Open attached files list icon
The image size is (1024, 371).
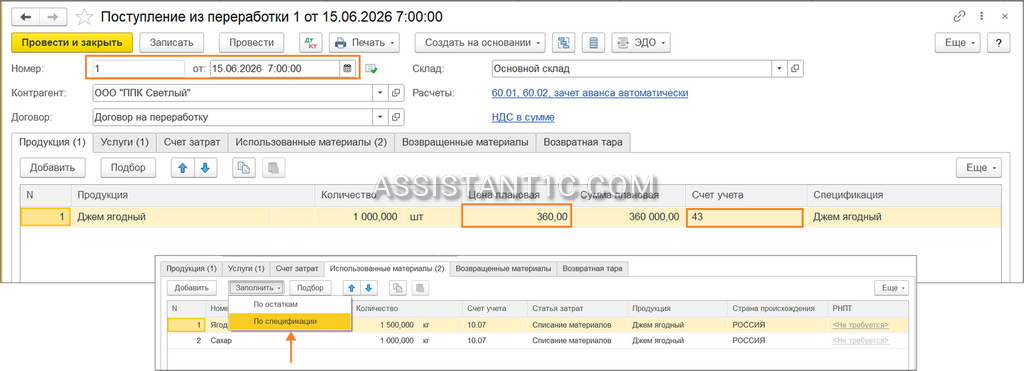point(593,43)
